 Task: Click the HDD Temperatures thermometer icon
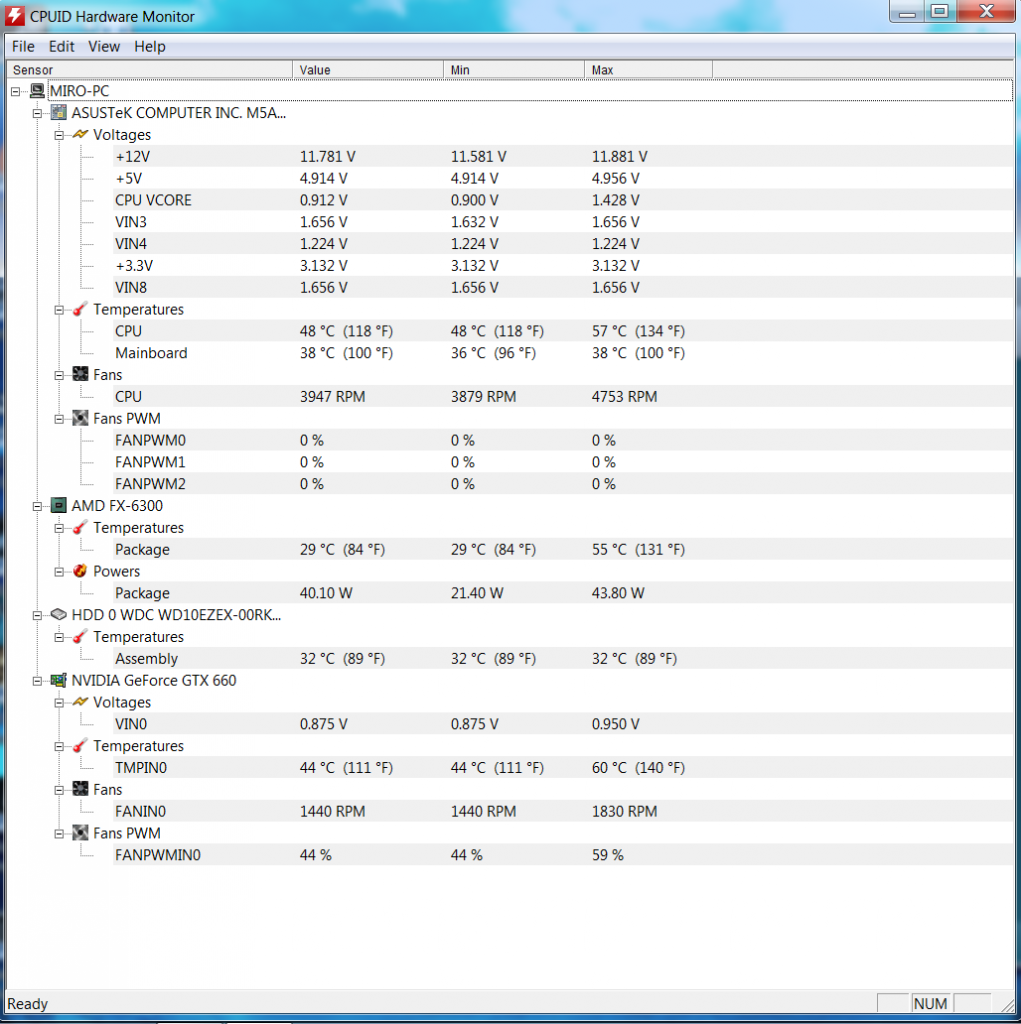(x=80, y=636)
